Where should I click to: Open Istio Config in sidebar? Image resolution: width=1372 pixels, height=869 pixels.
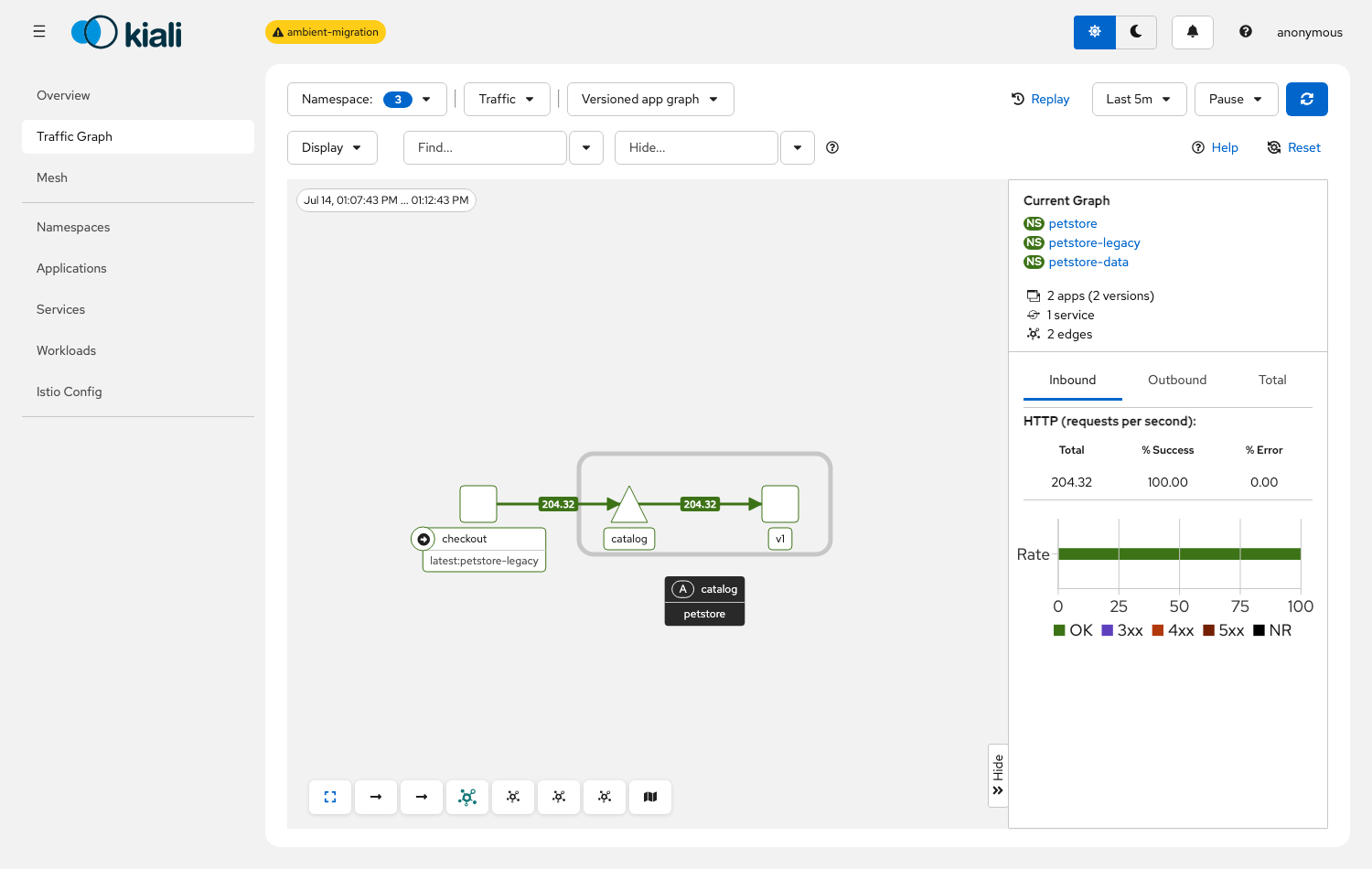(x=138, y=392)
